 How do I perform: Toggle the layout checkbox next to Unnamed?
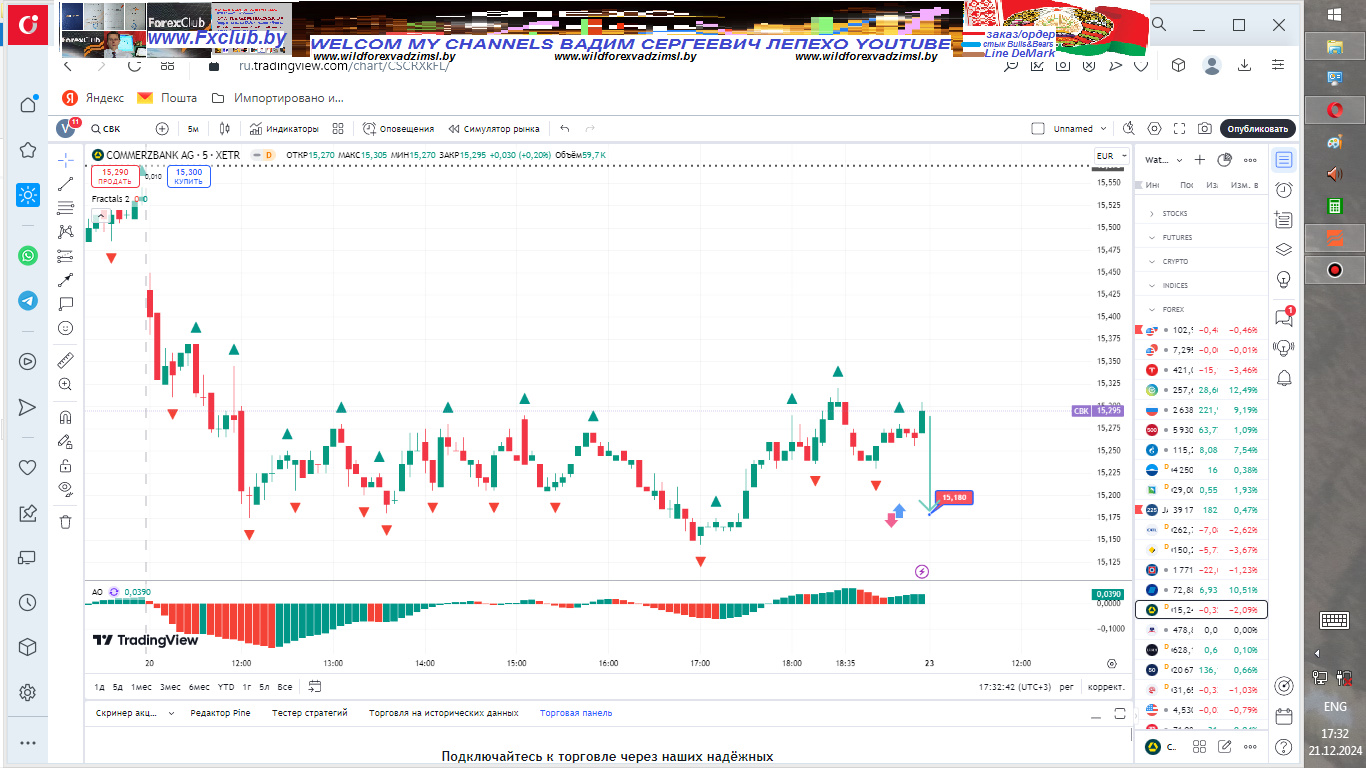[x=1038, y=128]
